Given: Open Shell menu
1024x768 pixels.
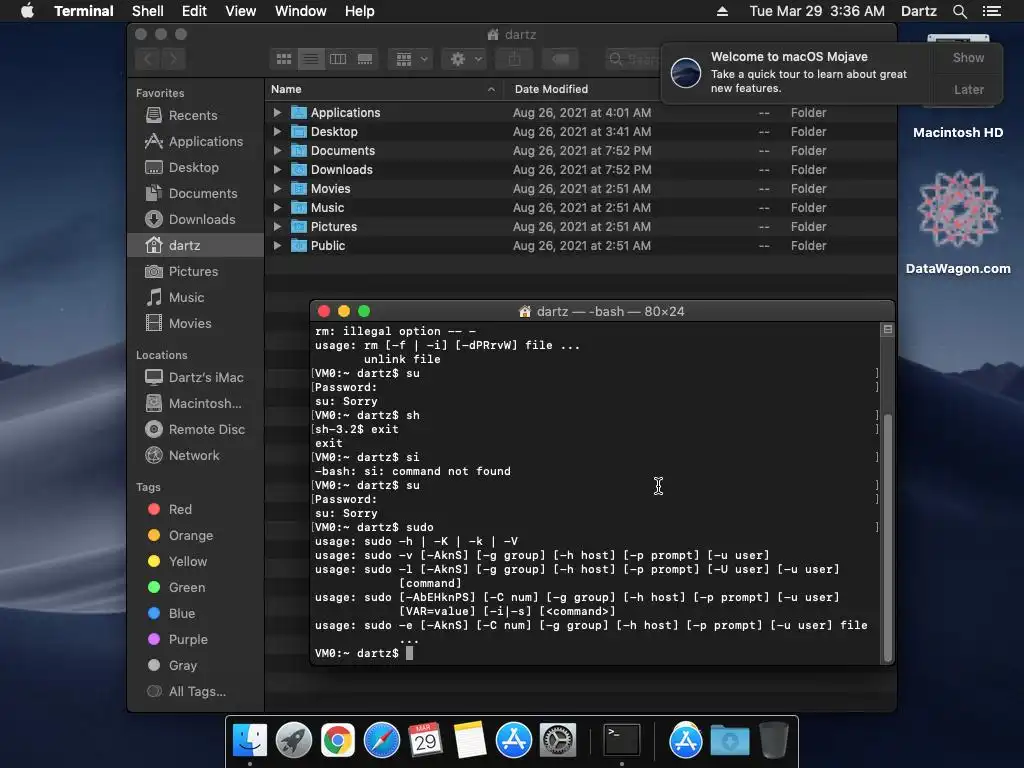Looking at the screenshot, I should (x=148, y=11).
